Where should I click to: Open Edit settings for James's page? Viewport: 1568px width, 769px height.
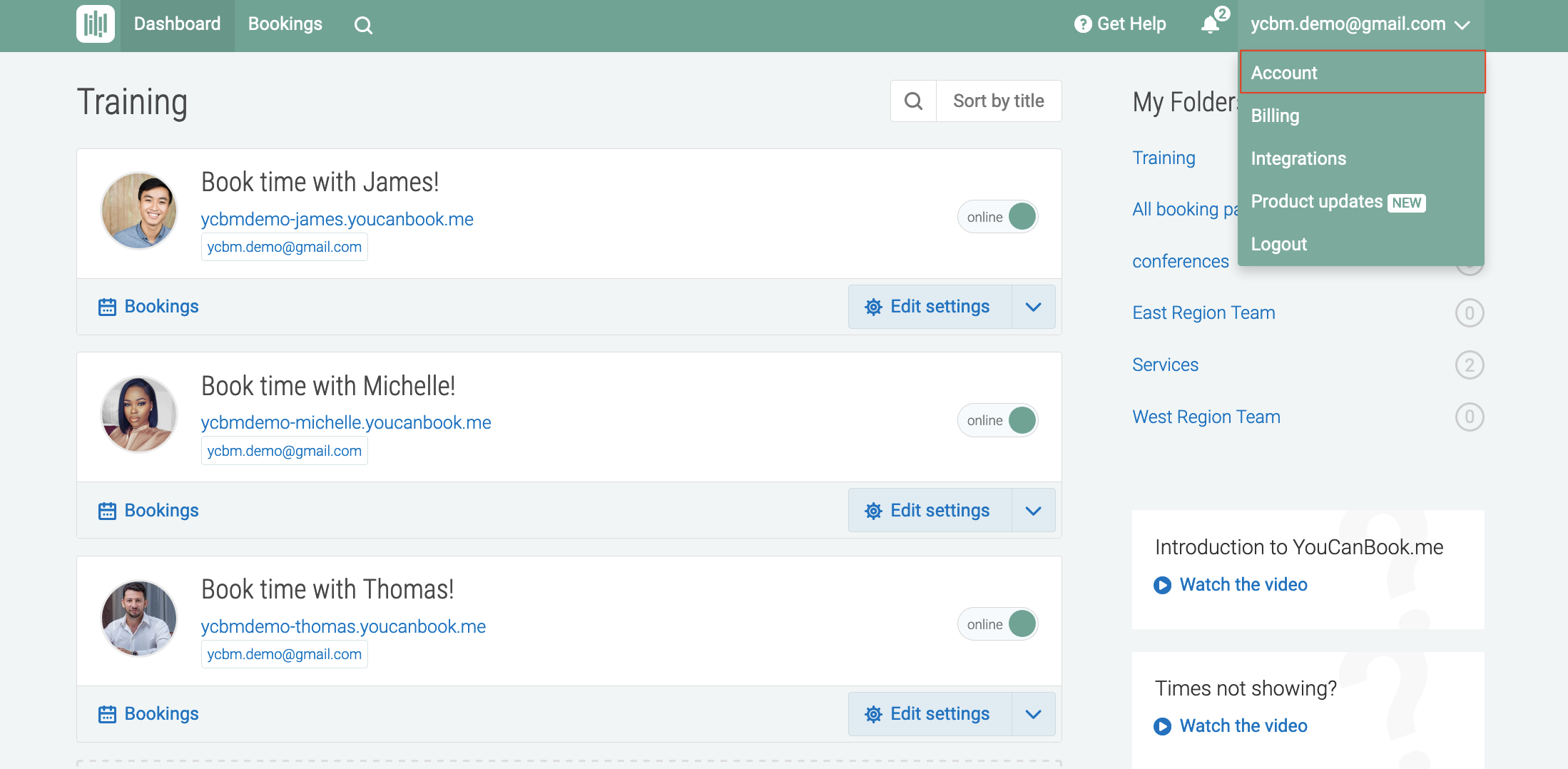[x=930, y=307]
